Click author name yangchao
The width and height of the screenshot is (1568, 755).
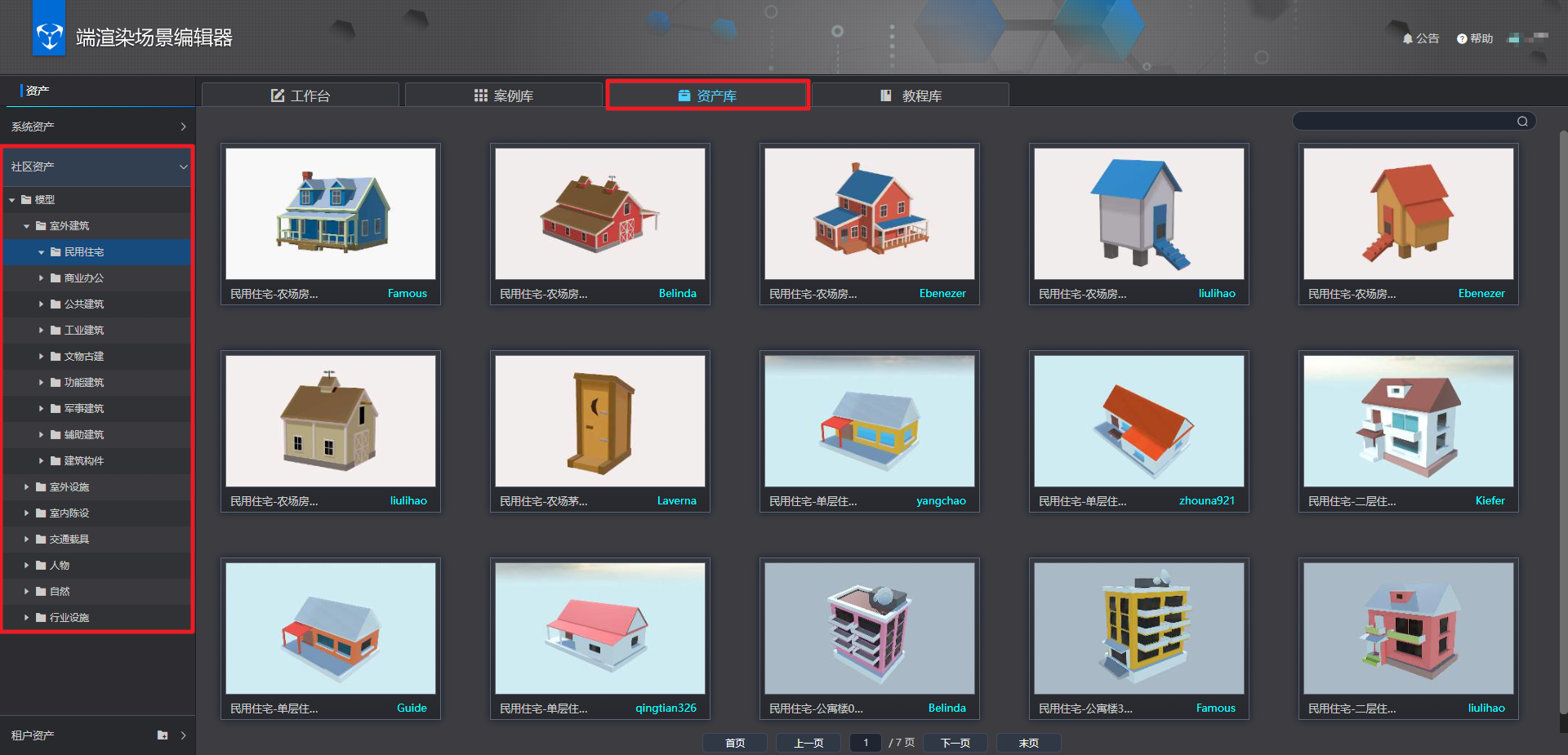click(x=941, y=501)
